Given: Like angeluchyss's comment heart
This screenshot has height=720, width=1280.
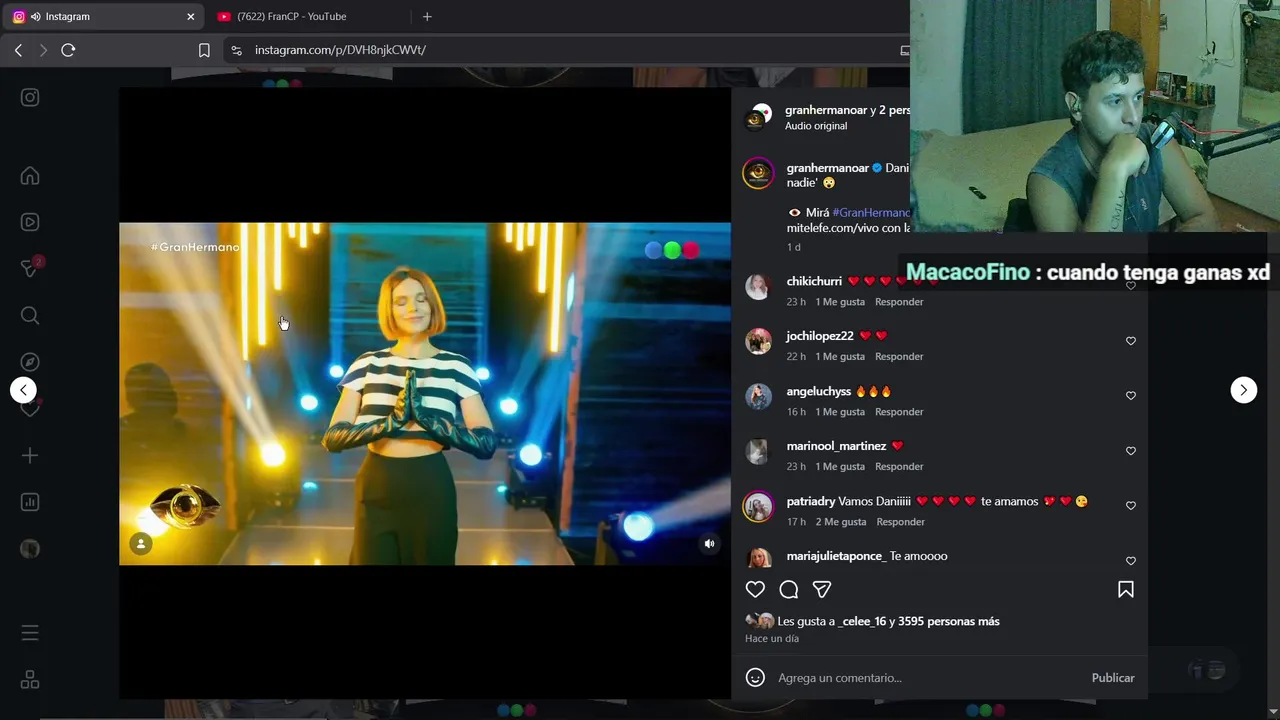Looking at the screenshot, I should [1131, 396].
